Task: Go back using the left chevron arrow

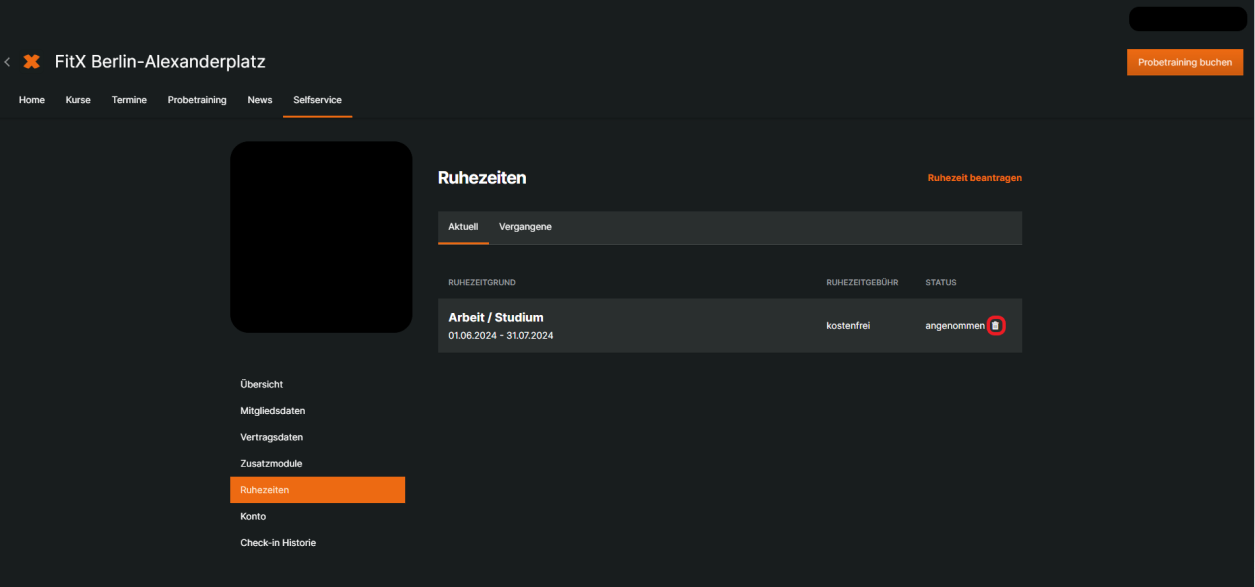Action: click(x=7, y=62)
